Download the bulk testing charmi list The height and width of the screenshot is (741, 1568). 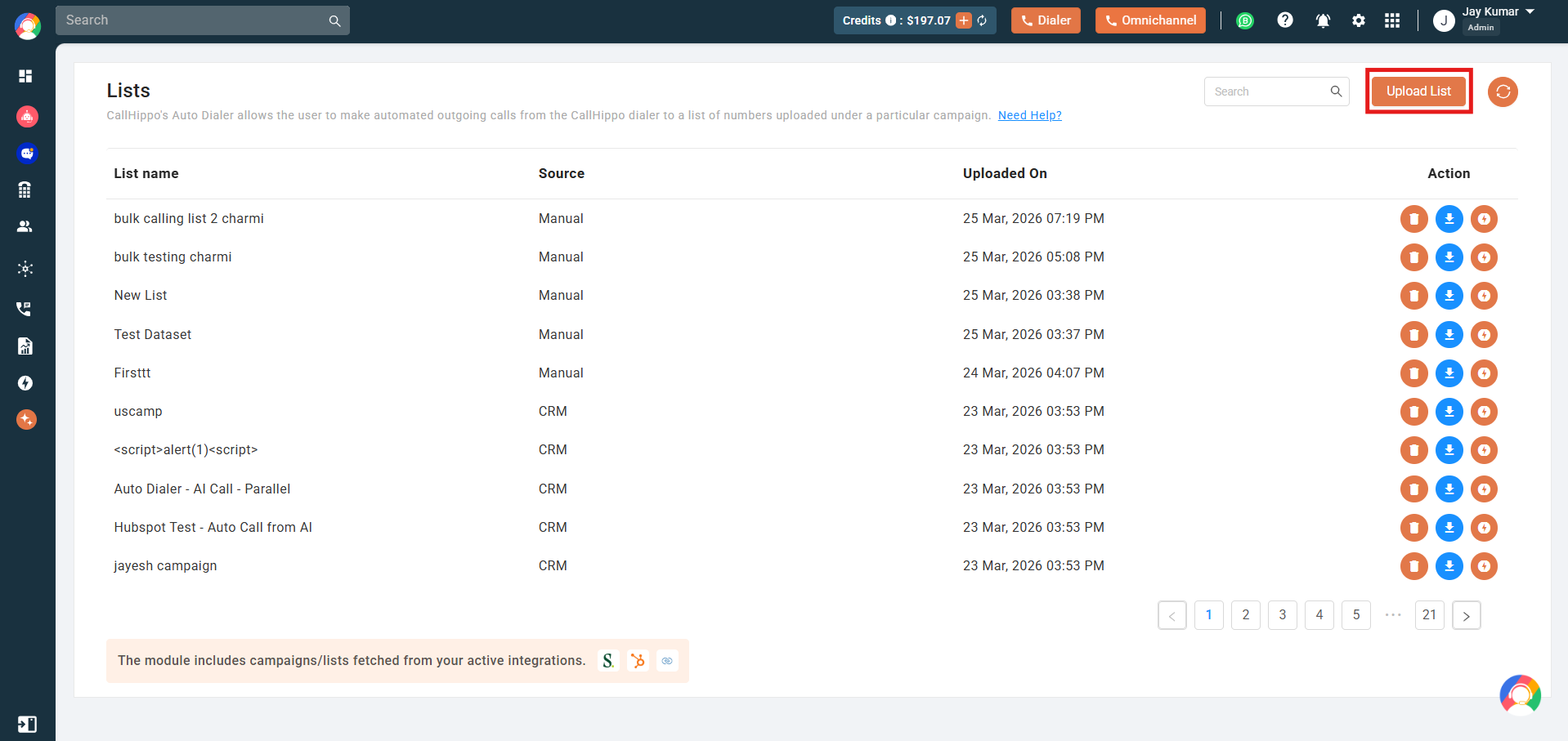click(1449, 257)
